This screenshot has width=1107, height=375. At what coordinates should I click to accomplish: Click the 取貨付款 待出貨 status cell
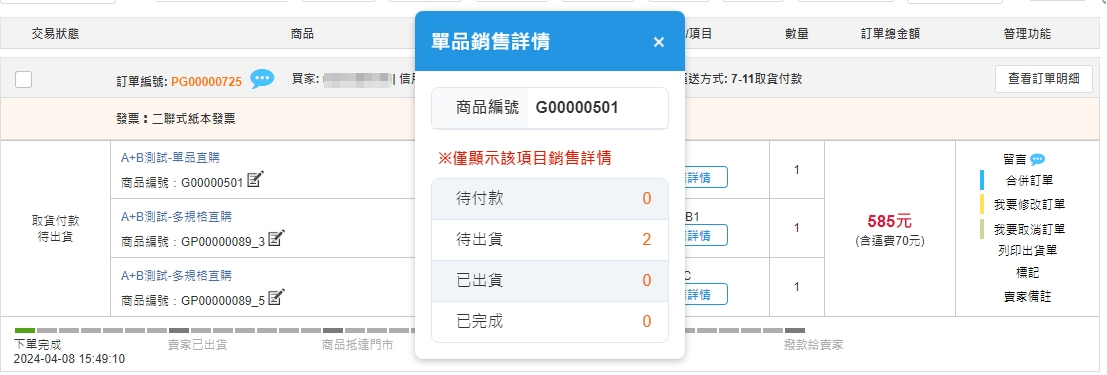coord(56,228)
